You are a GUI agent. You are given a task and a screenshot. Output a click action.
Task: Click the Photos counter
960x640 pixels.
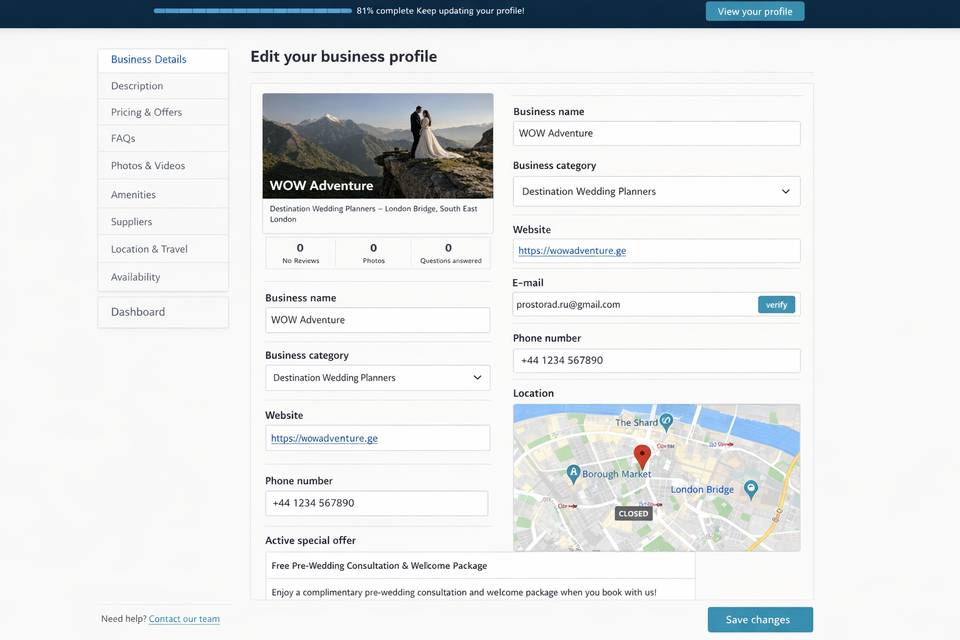(373, 253)
